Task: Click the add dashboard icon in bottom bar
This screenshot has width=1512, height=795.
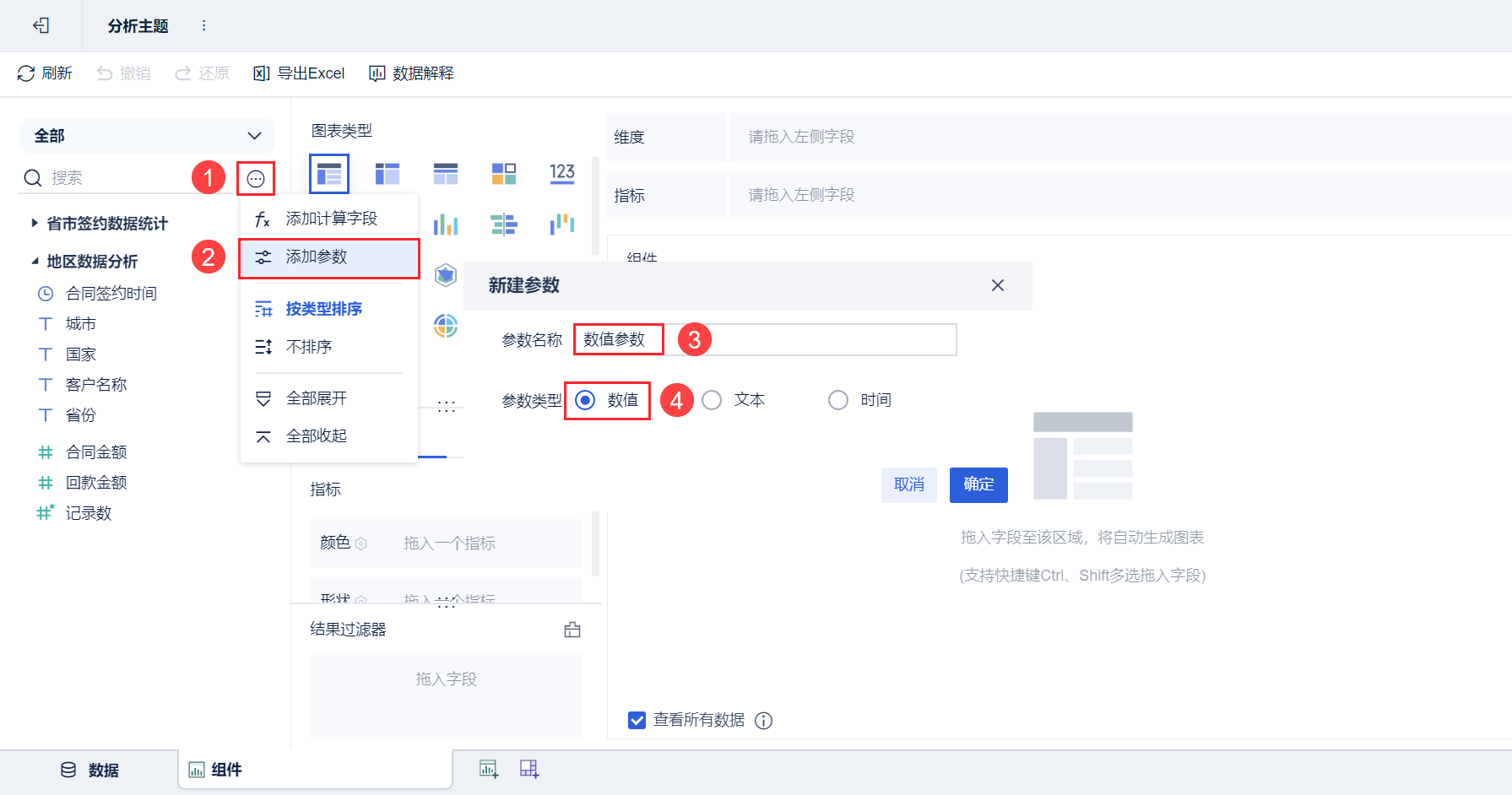Action: point(529,769)
